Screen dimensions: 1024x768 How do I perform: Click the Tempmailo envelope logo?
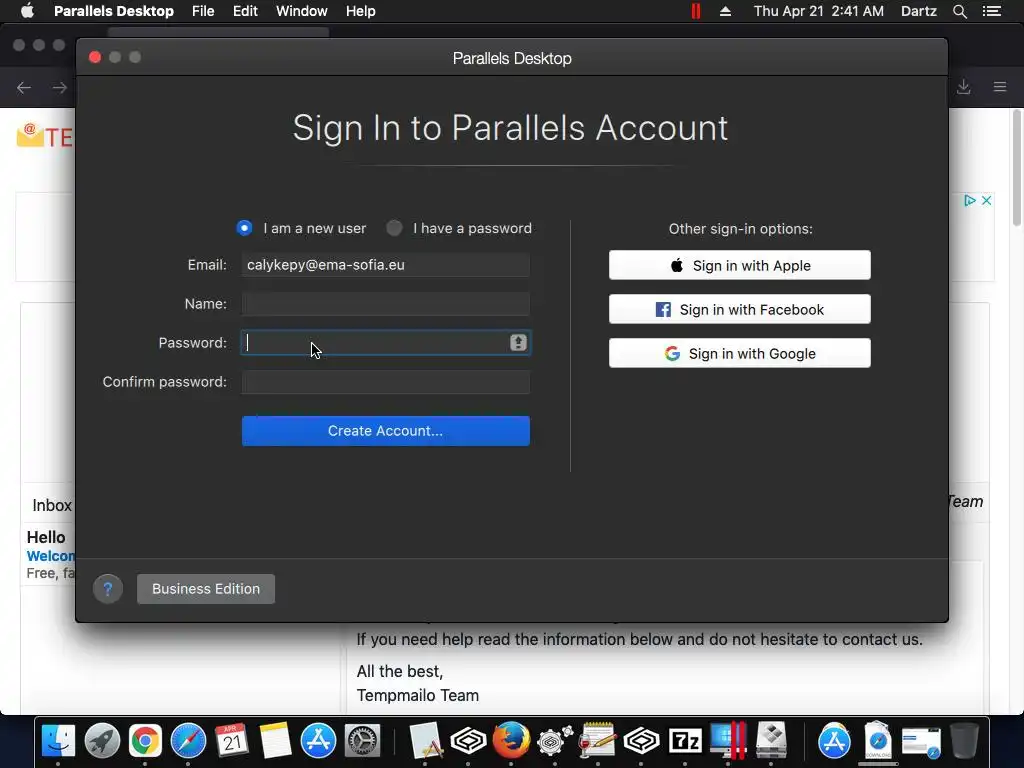pyautogui.click(x=30, y=135)
